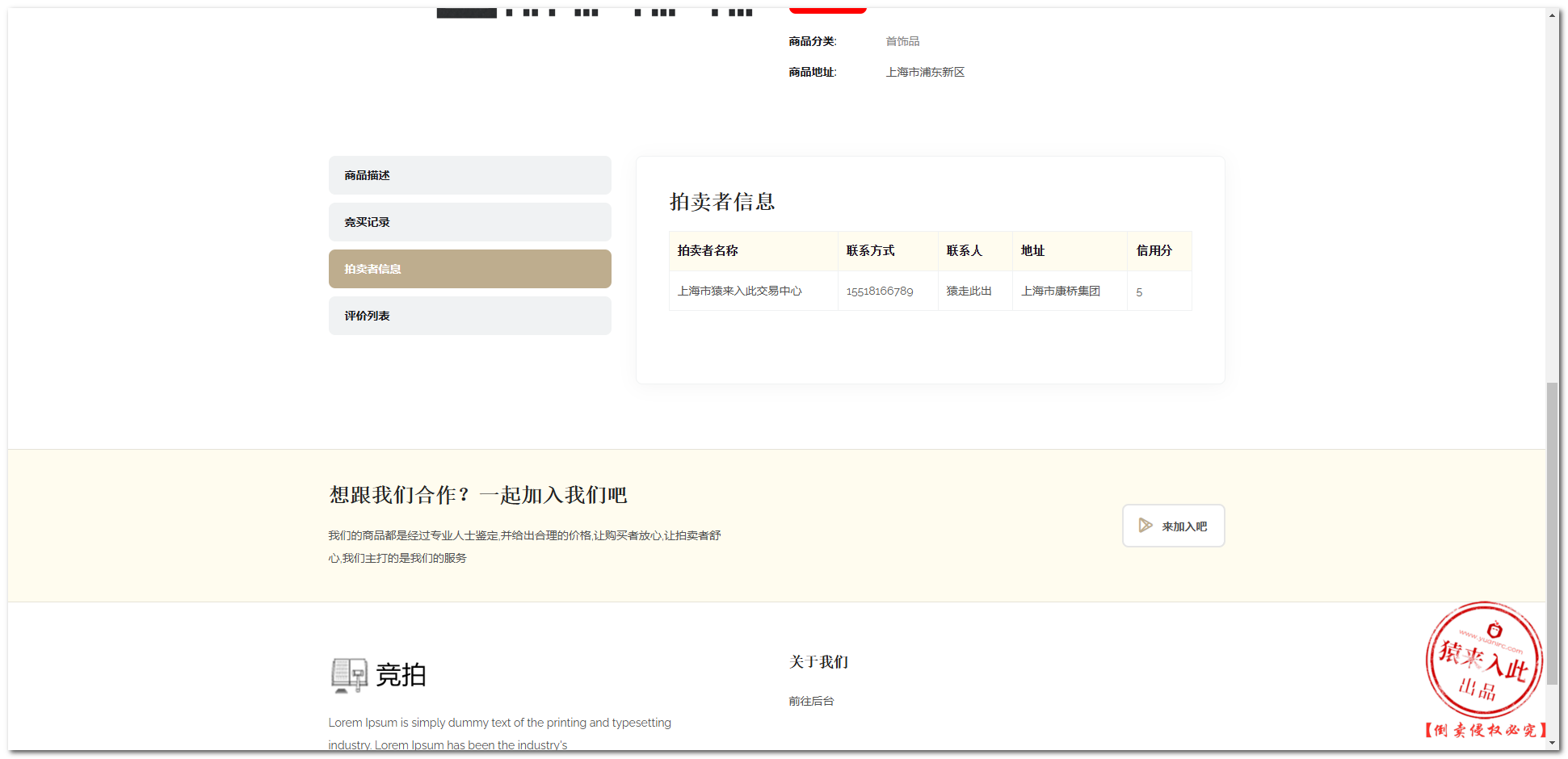Viewport: 1568px width, 759px height.
Task: Click the 联系方式 column header
Action: point(870,251)
